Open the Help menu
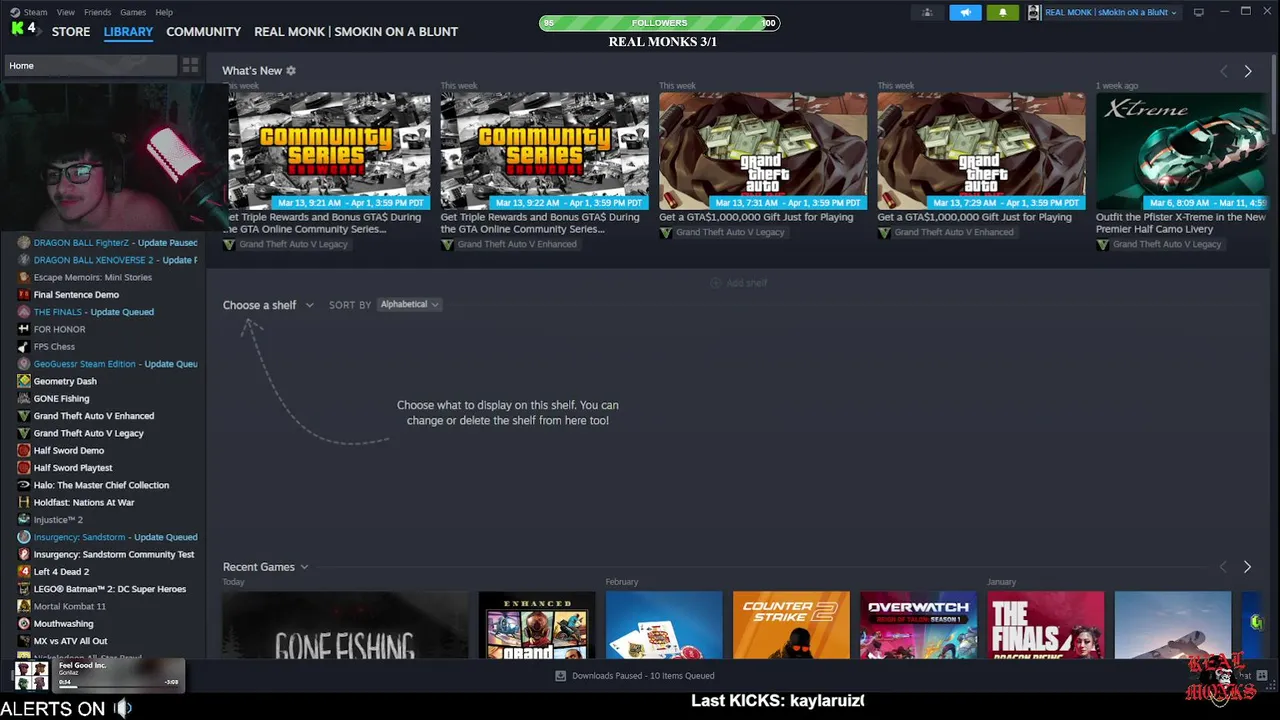 tap(164, 12)
